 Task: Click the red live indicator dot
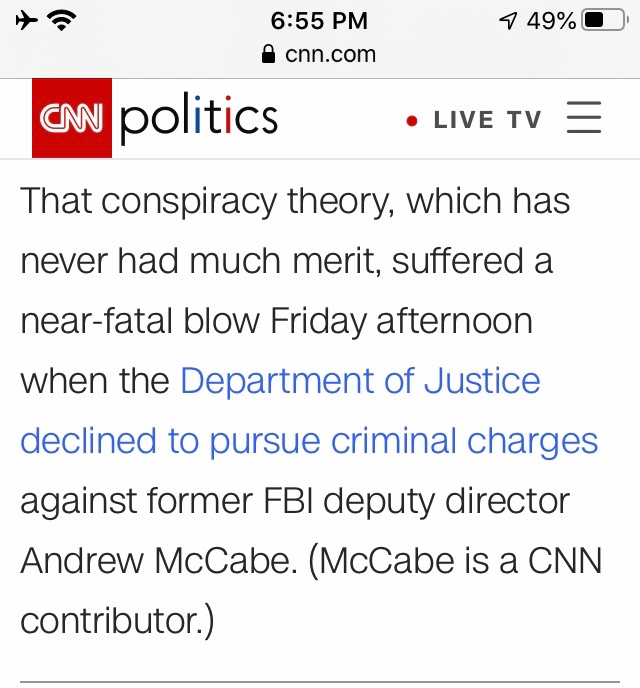[x=411, y=121]
